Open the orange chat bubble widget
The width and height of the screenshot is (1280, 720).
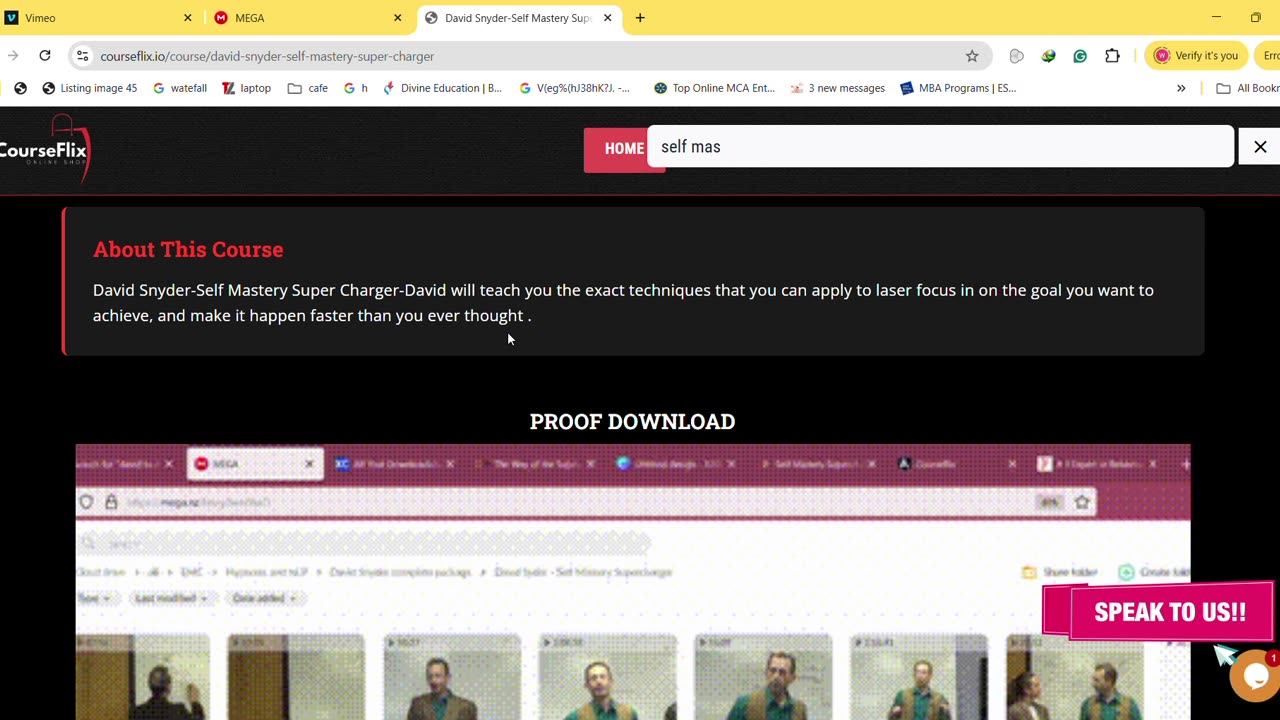(x=1256, y=677)
